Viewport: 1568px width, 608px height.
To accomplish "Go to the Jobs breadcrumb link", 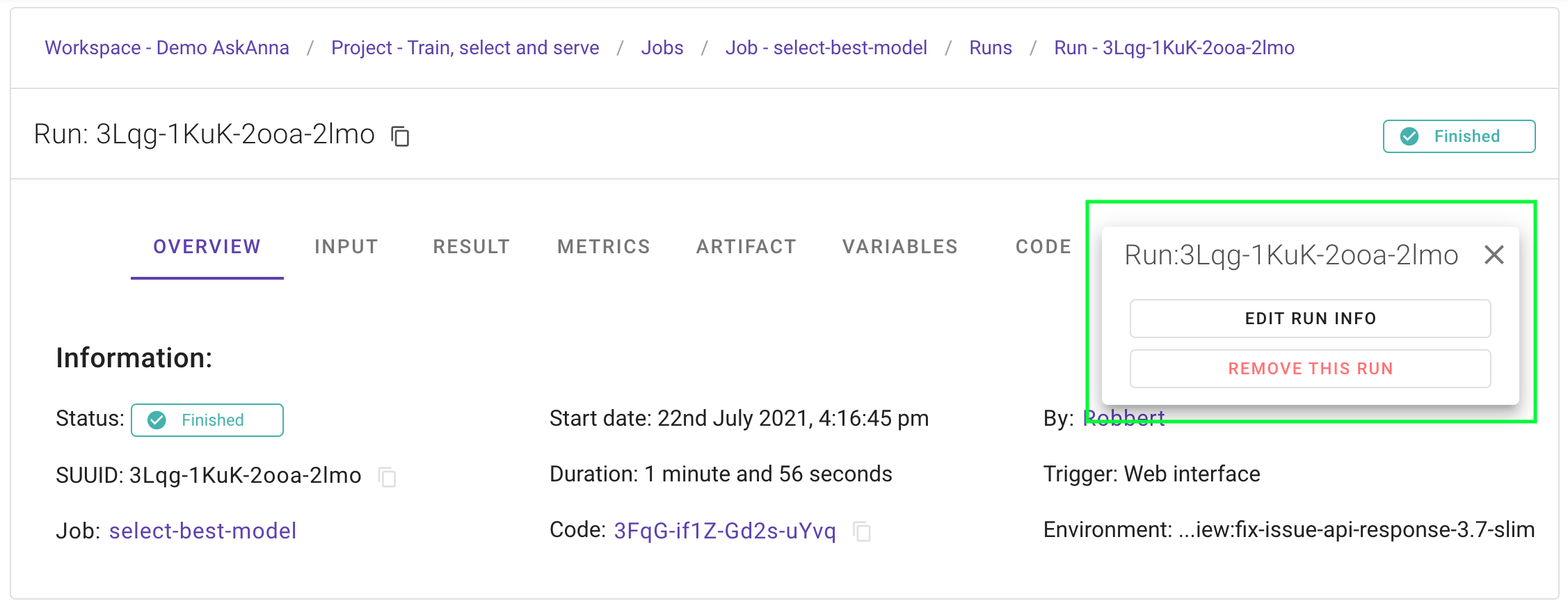I will point(662,48).
